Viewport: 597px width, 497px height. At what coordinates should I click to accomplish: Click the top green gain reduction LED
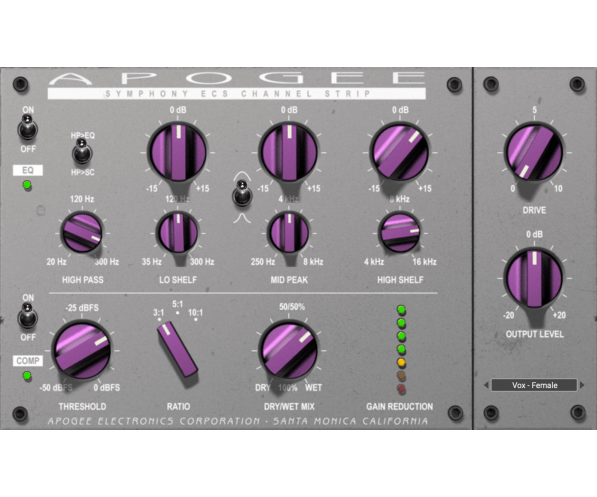click(x=401, y=310)
